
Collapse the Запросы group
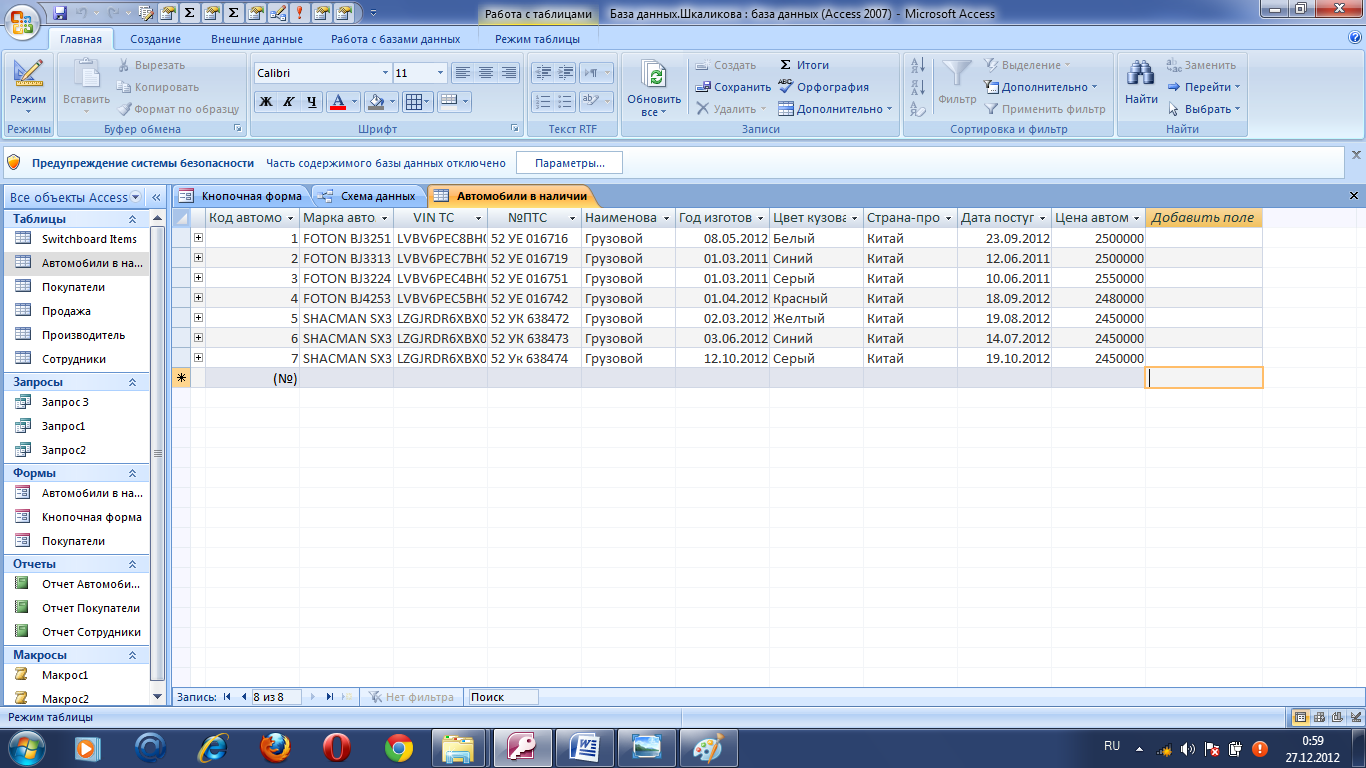click(x=132, y=382)
